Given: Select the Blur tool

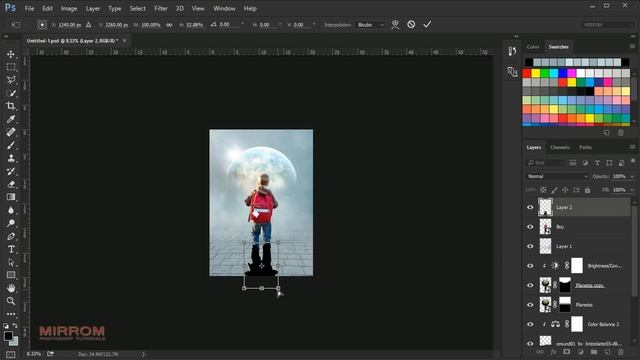Looking at the screenshot, I should point(11,210).
